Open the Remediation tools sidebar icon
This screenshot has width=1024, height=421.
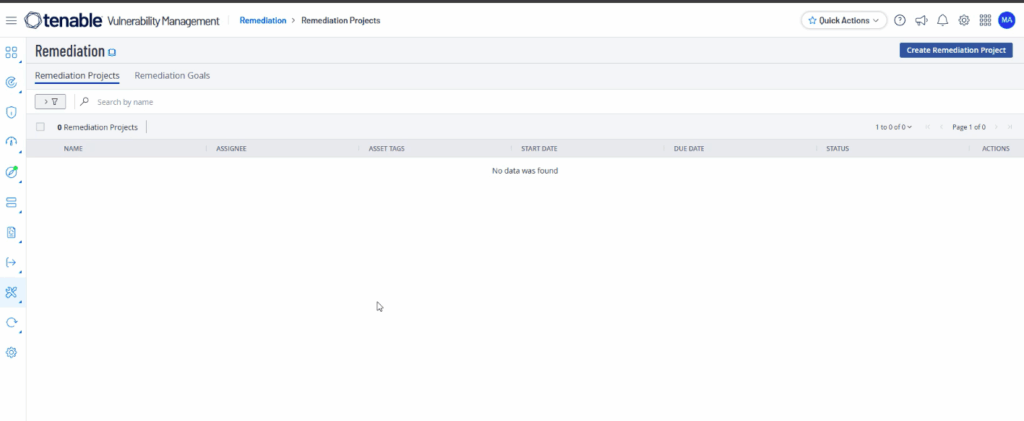[11, 292]
